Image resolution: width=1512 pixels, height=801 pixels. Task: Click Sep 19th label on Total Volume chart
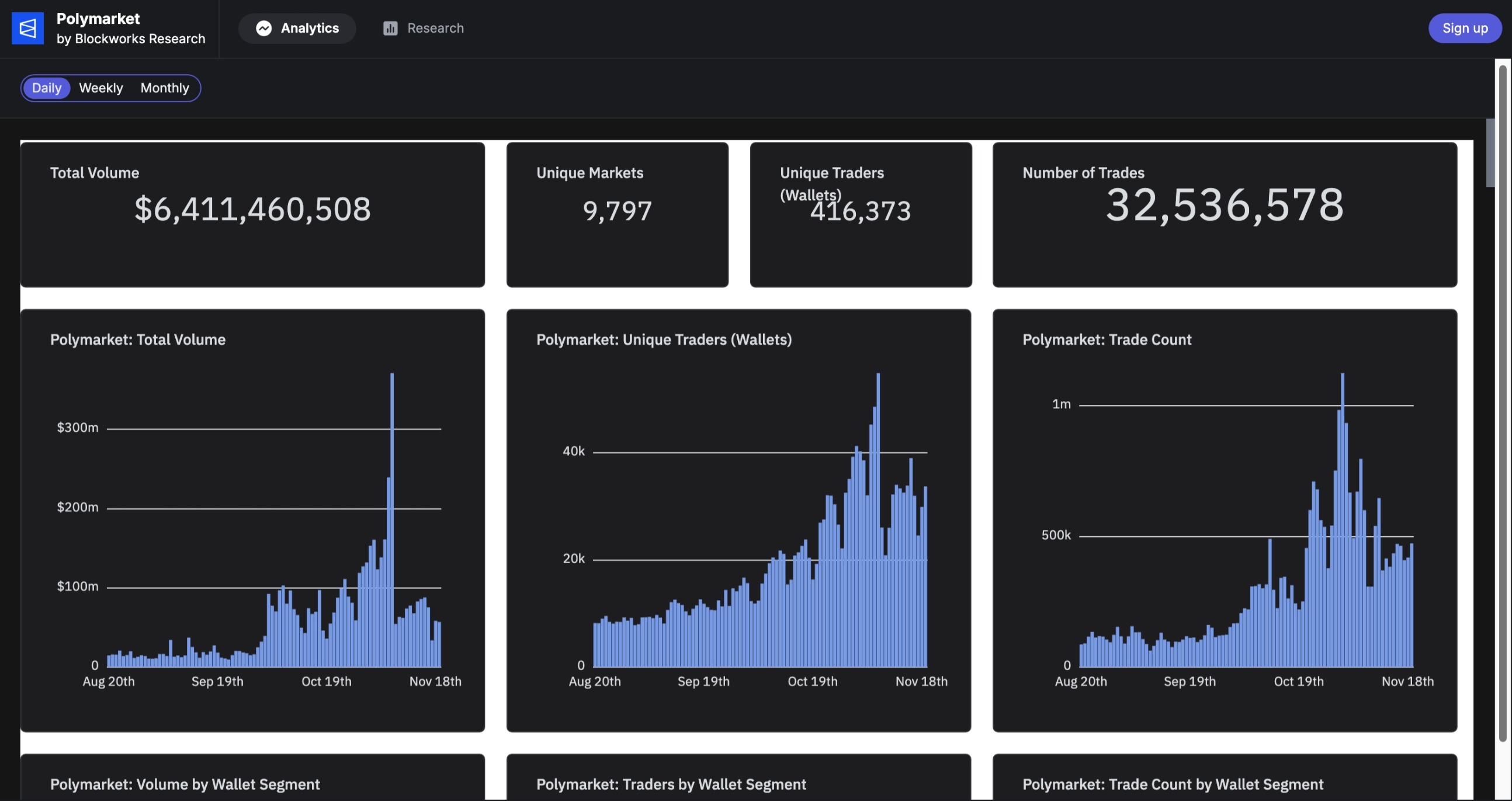pyautogui.click(x=217, y=682)
